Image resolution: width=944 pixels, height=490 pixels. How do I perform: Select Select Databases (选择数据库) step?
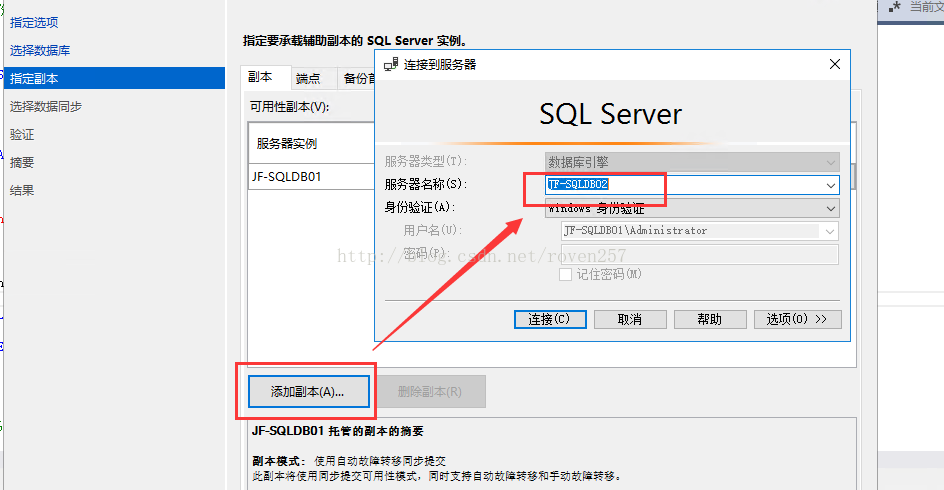pyautogui.click(x=40, y=51)
